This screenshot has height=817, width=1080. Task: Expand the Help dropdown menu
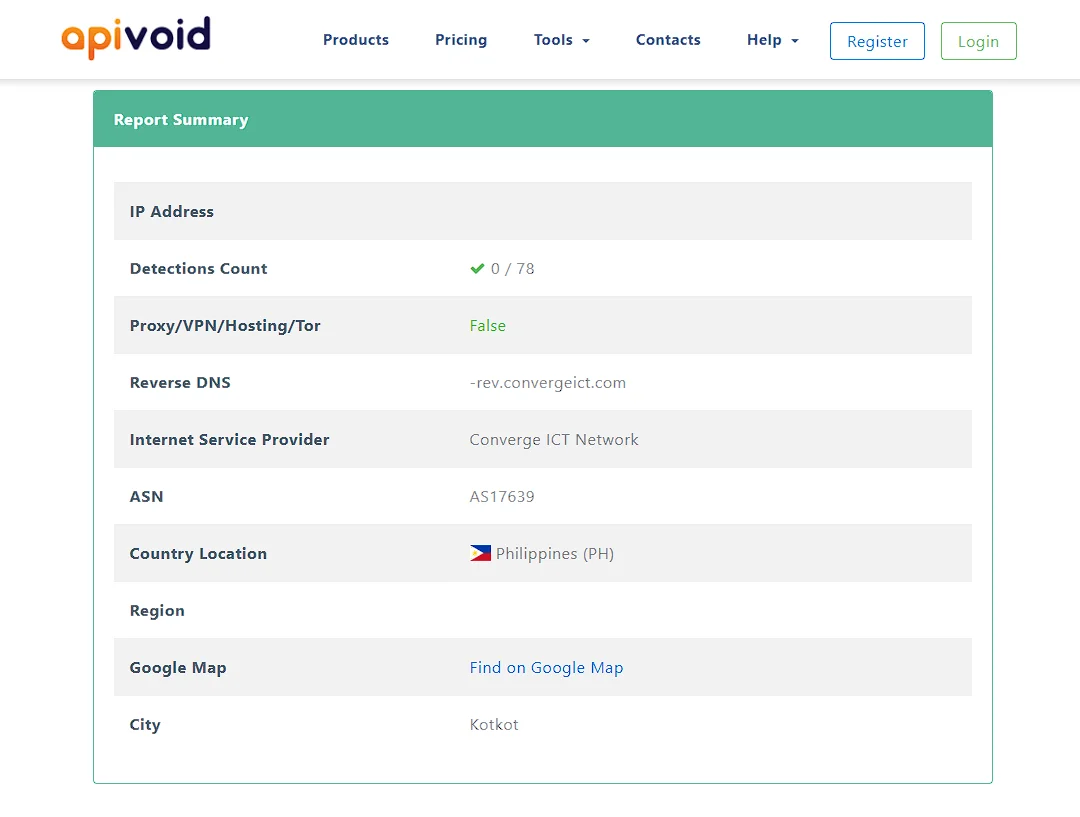click(773, 40)
